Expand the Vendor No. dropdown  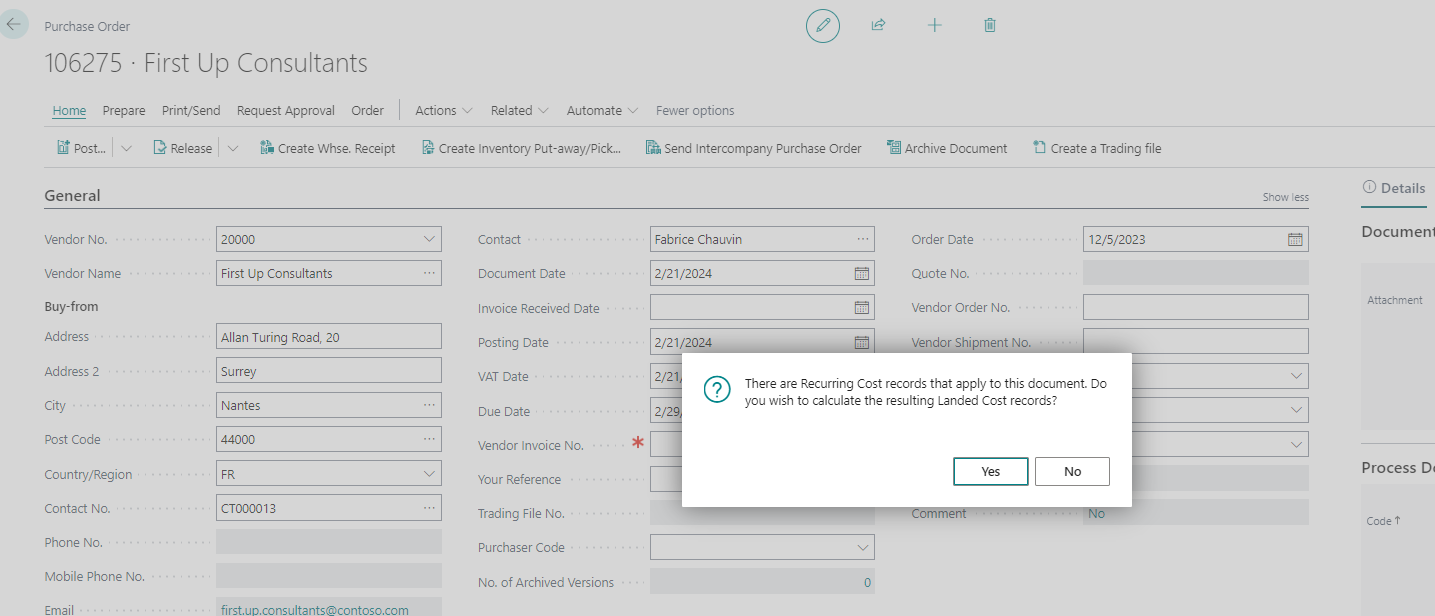coord(429,240)
